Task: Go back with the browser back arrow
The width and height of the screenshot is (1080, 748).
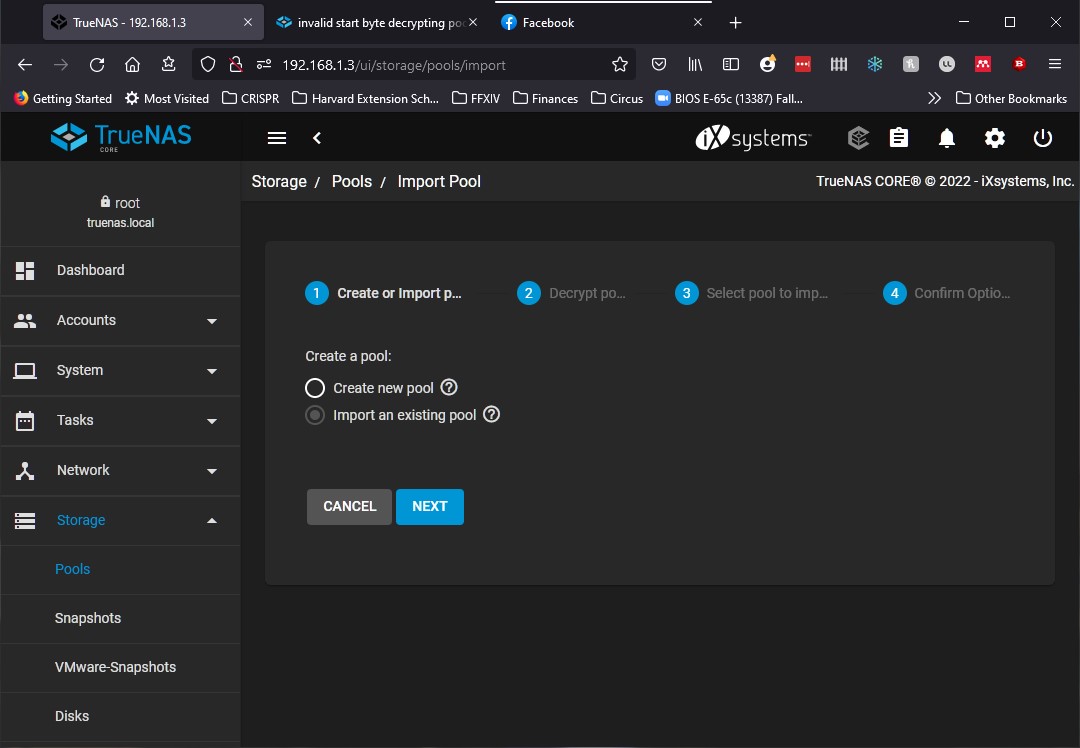Action: click(x=25, y=65)
